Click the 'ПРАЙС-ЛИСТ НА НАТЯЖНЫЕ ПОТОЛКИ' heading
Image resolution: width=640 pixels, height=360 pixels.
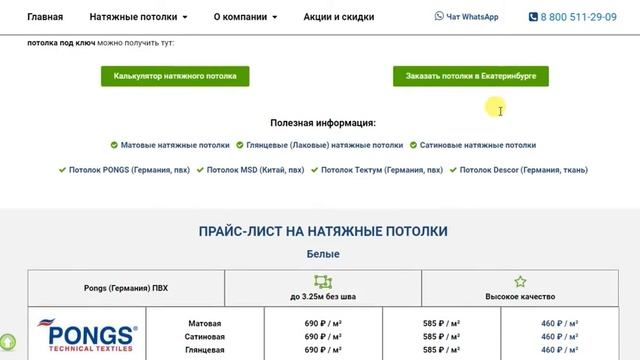(323, 231)
